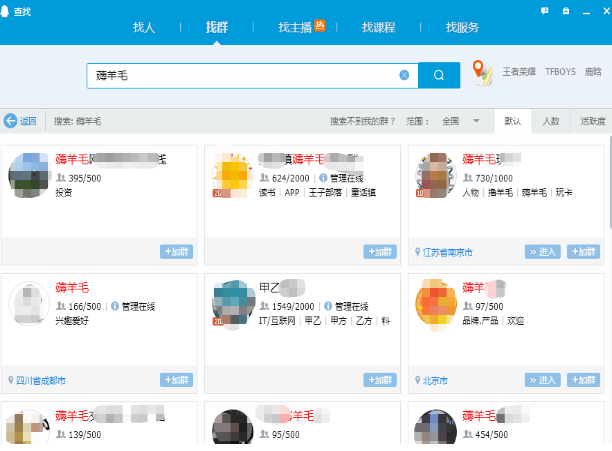Open the 搜索不到我的群？ help link
The height and width of the screenshot is (451, 612).
click(x=363, y=121)
